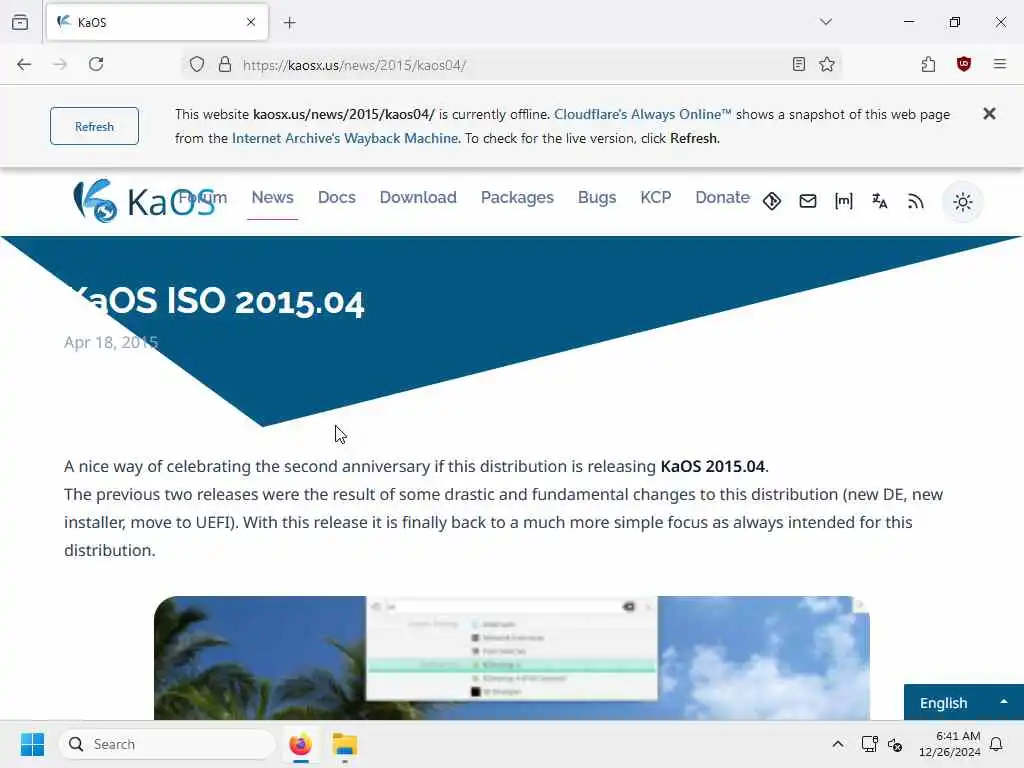Click the email envelope icon
1024x768 pixels.
coord(808,201)
